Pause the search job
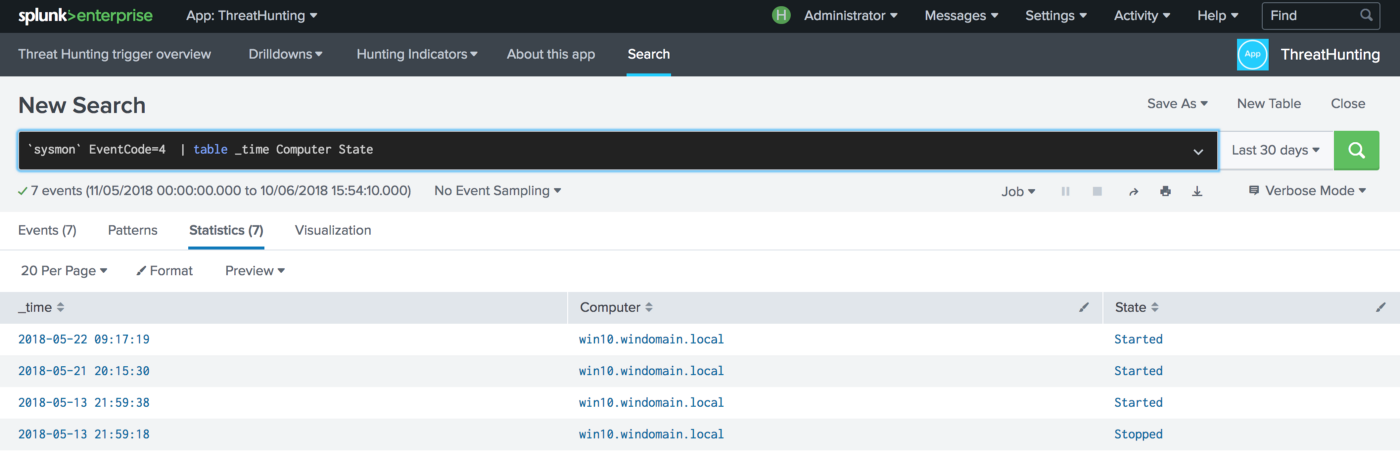Screen dimensions: 1400x454 click(x=1065, y=191)
